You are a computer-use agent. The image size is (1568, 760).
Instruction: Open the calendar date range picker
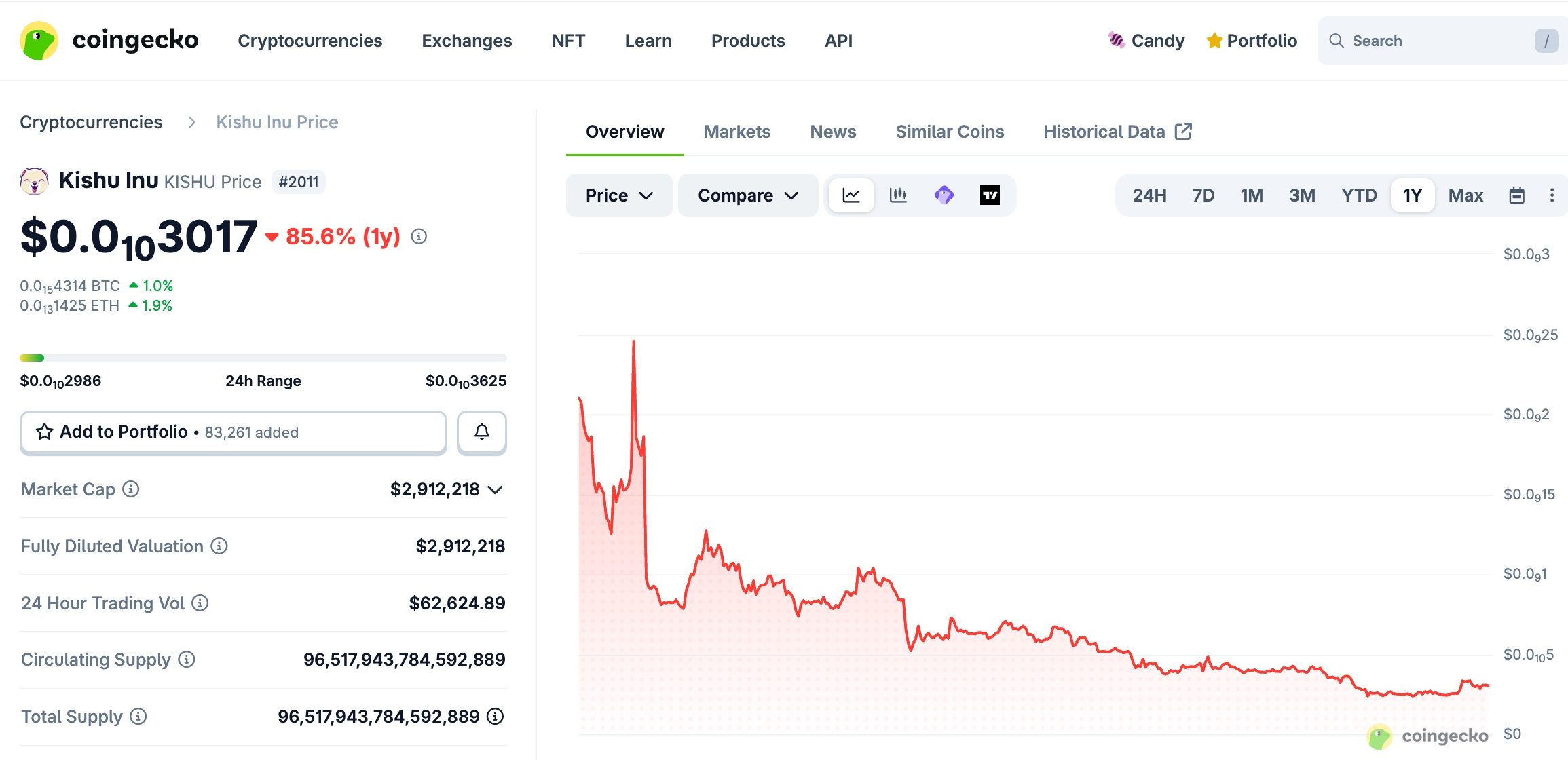click(1516, 195)
